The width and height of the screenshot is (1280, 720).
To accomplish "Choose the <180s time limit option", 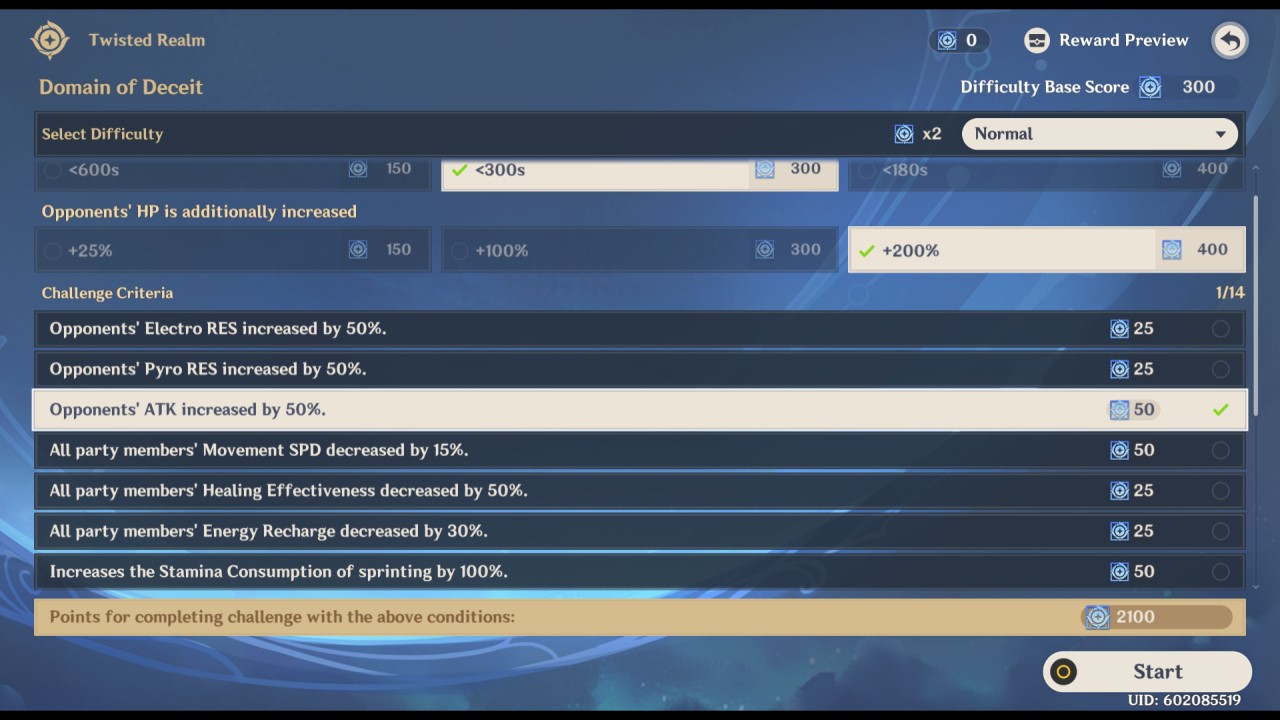I will click(x=1045, y=170).
